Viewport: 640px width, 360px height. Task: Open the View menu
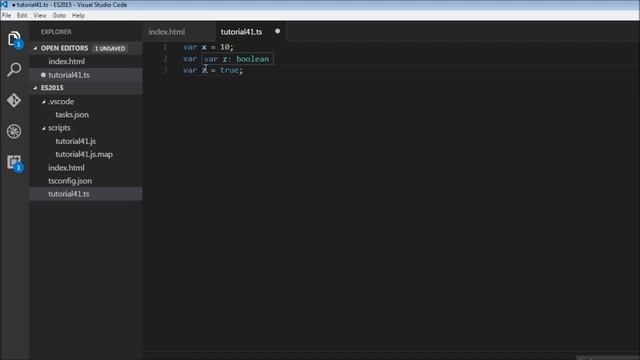(x=40, y=16)
